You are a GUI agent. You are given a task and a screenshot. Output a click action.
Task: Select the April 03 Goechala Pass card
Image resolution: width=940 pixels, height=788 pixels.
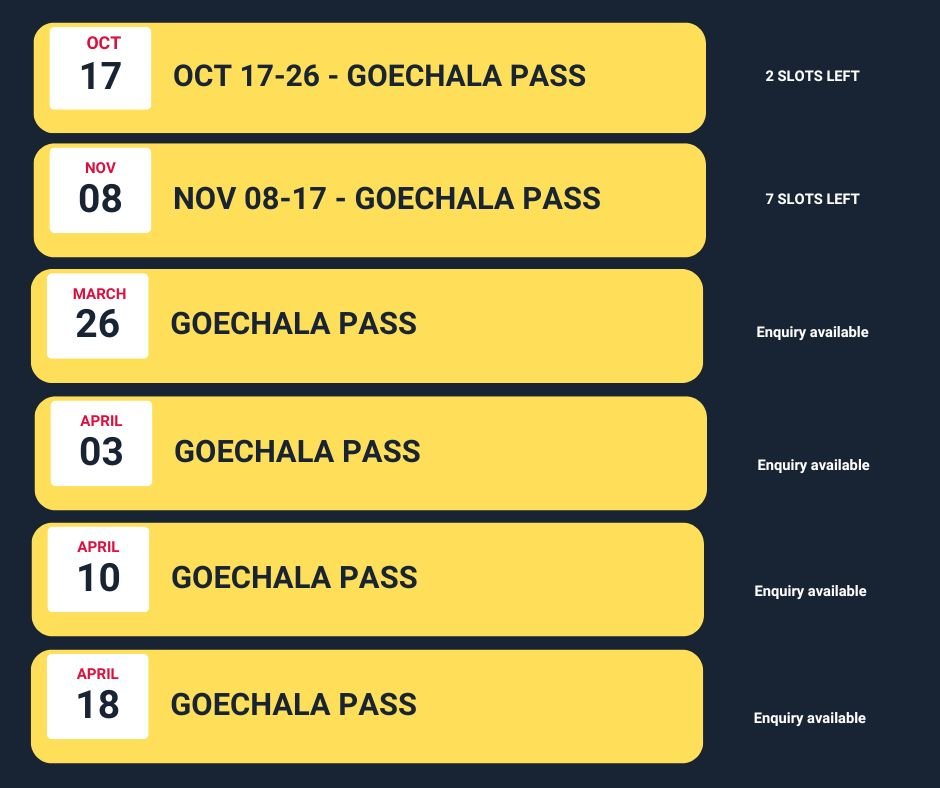[x=370, y=453]
